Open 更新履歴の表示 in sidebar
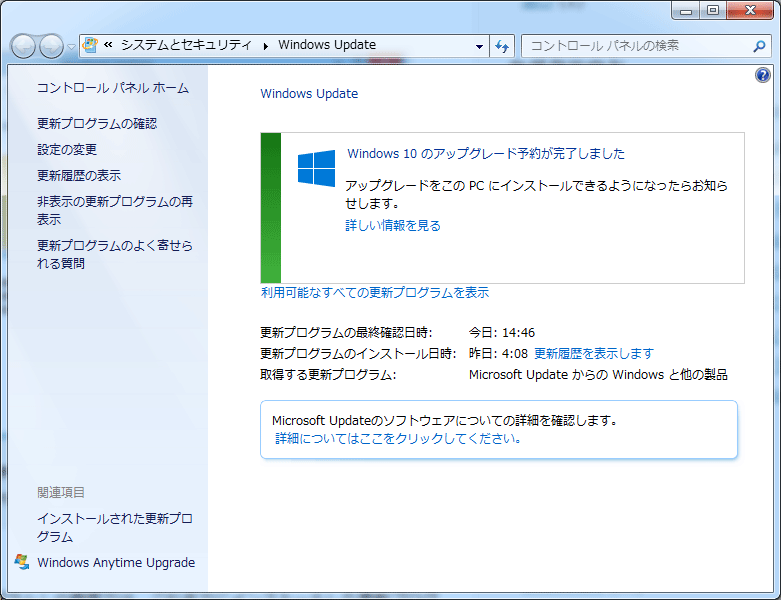 tap(79, 175)
